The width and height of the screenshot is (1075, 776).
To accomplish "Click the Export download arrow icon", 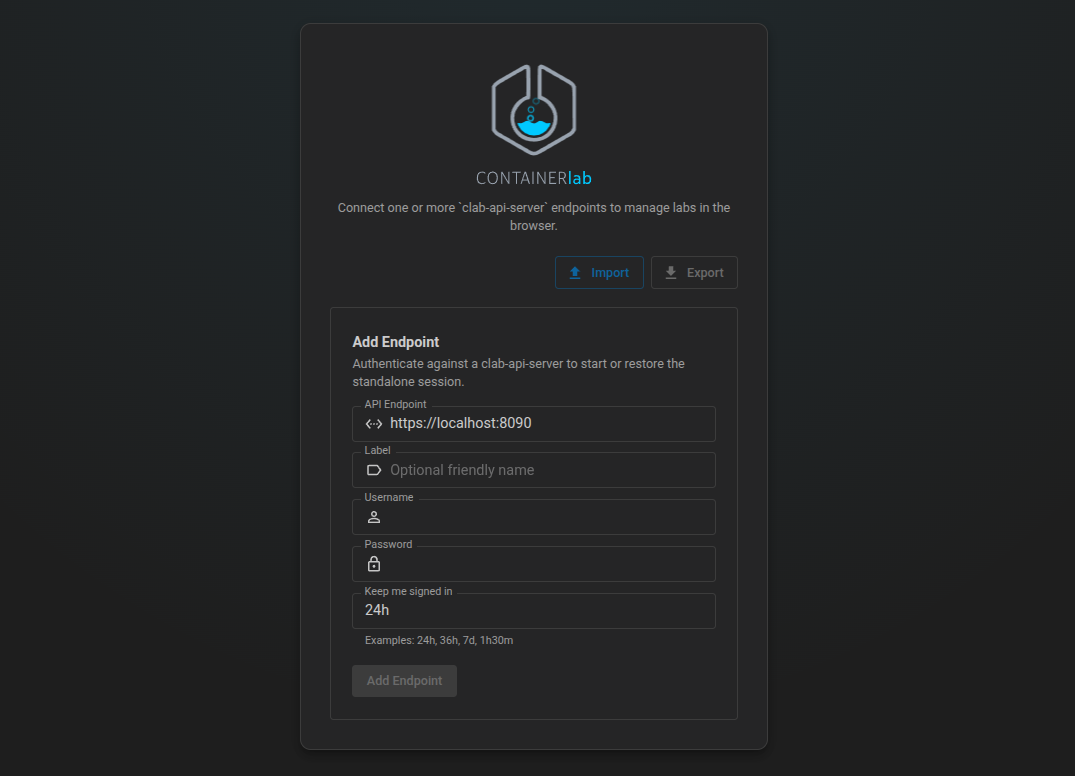I will tap(671, 273).
